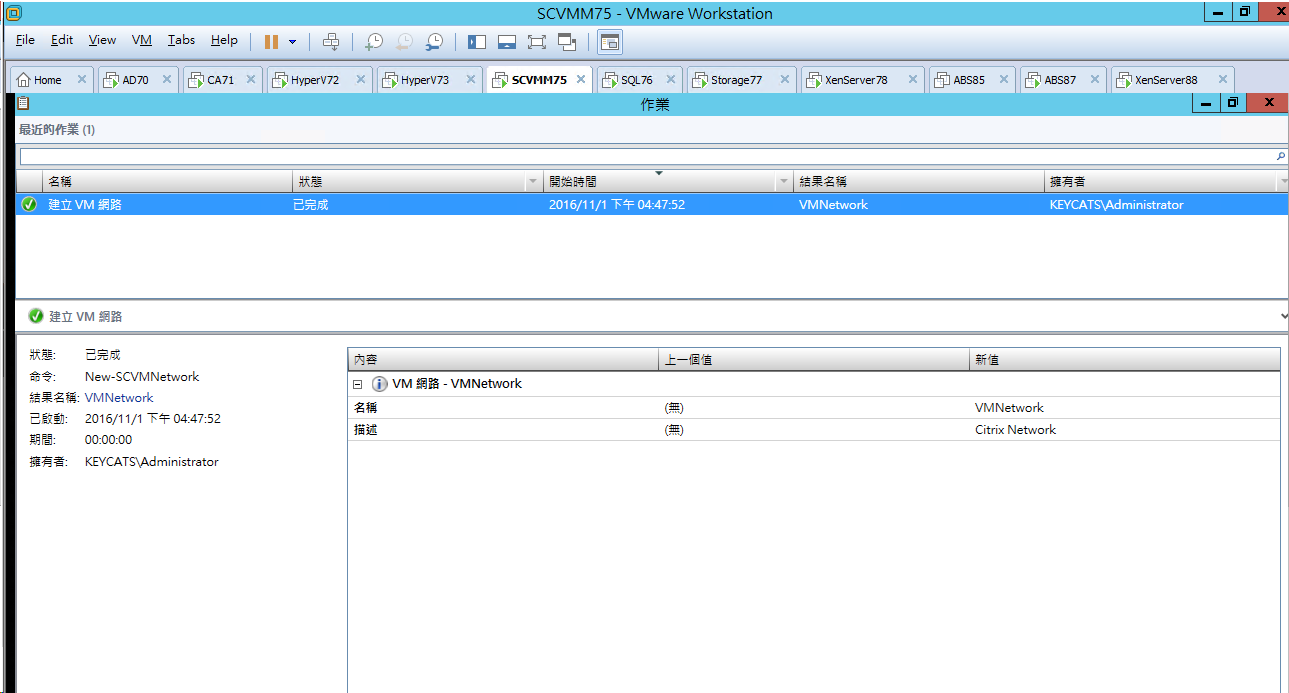This screenshot has width=1289, height=693.
Task: Switch to the CA71 tab
Action: tap(220, 80)
